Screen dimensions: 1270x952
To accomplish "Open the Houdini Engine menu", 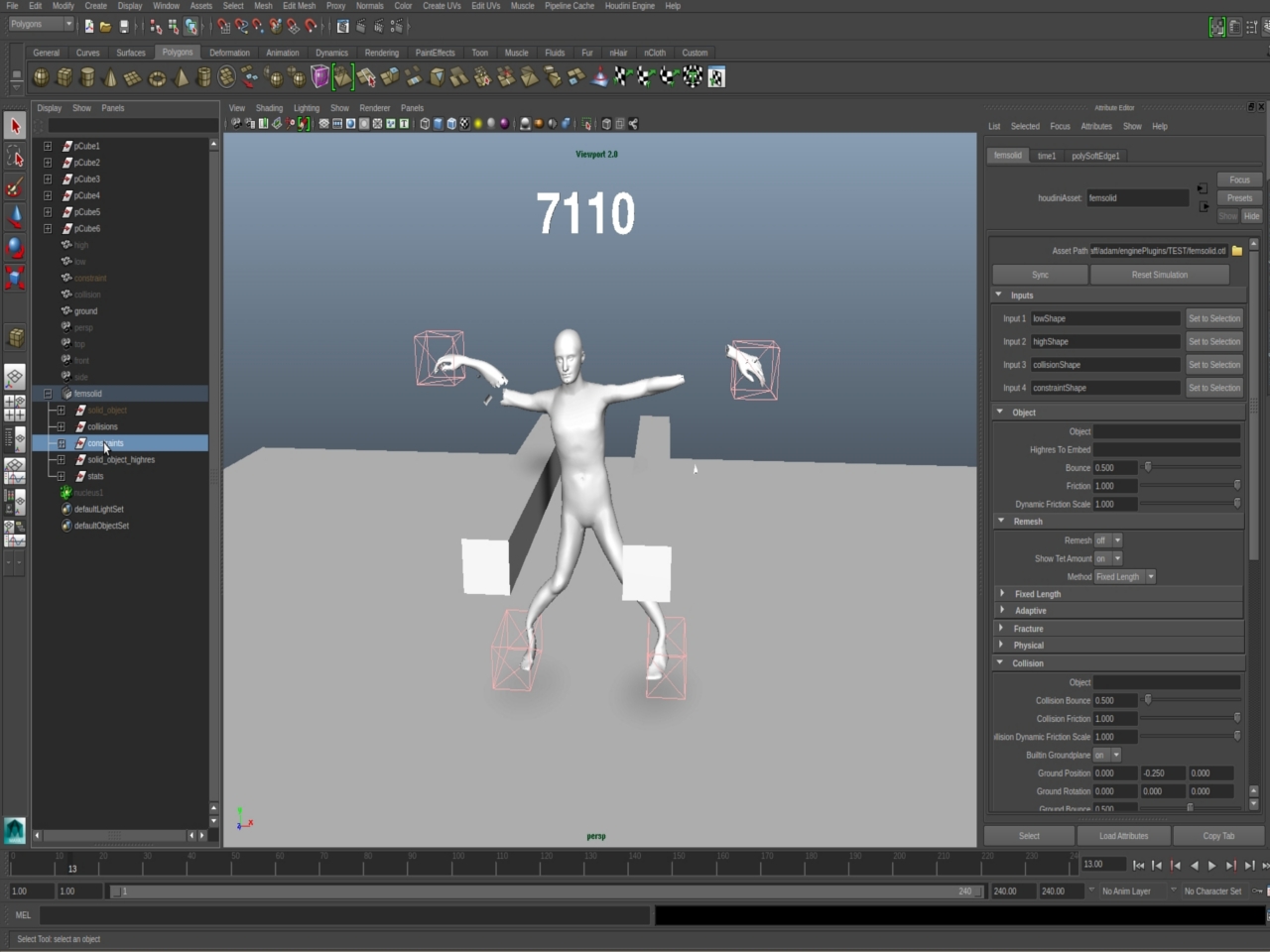I will click(629, 6).
